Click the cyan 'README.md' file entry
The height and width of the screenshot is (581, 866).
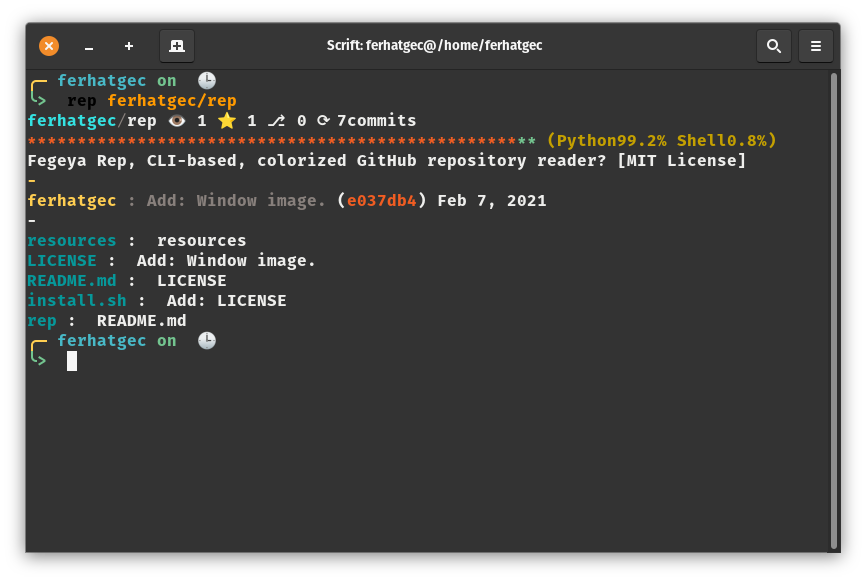[72, 281]
